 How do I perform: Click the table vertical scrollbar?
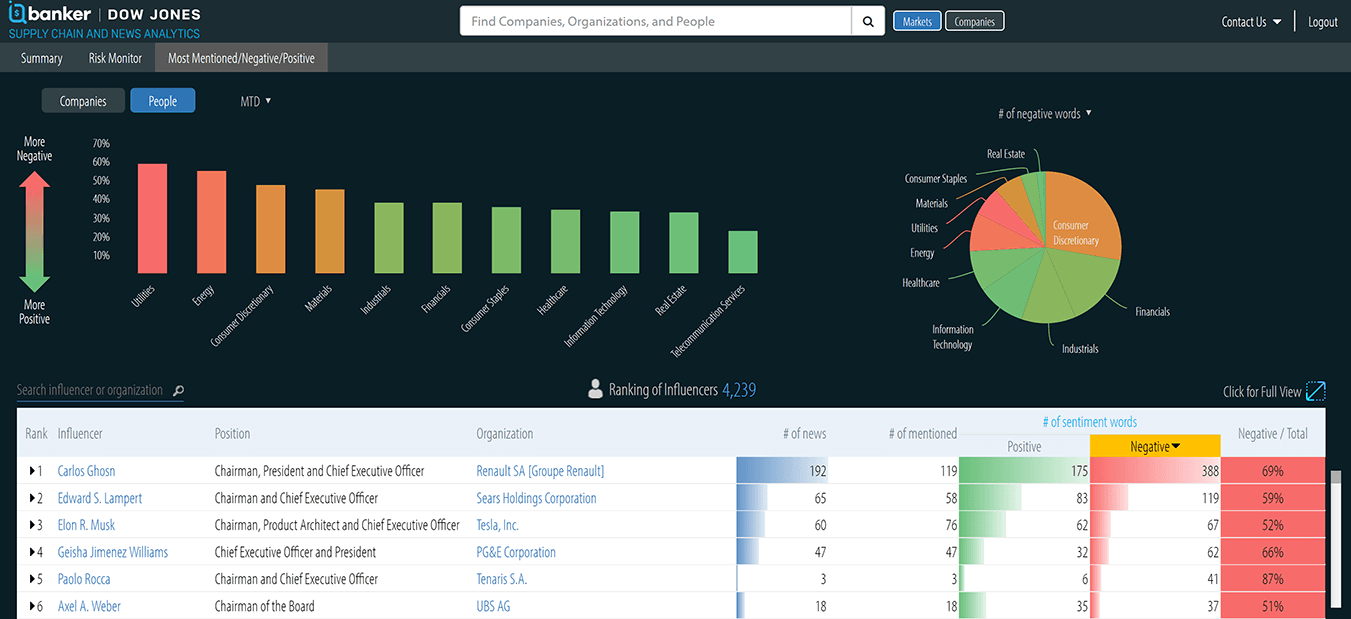tap(1335, 538)
